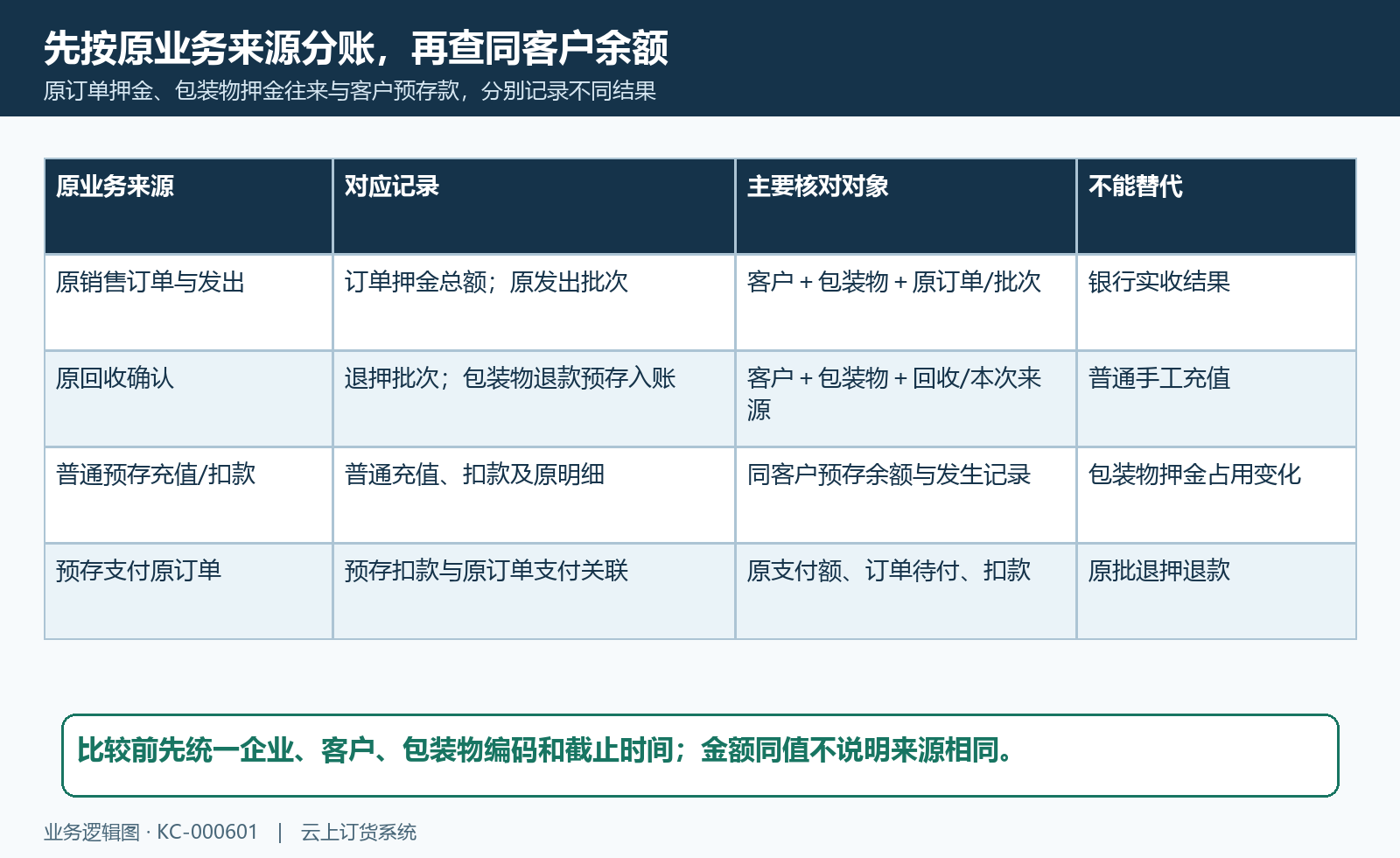Screen dimensions: 1400x858
Task: Click the footer text 云上订货系统
Action: click(x=359, y=832)
